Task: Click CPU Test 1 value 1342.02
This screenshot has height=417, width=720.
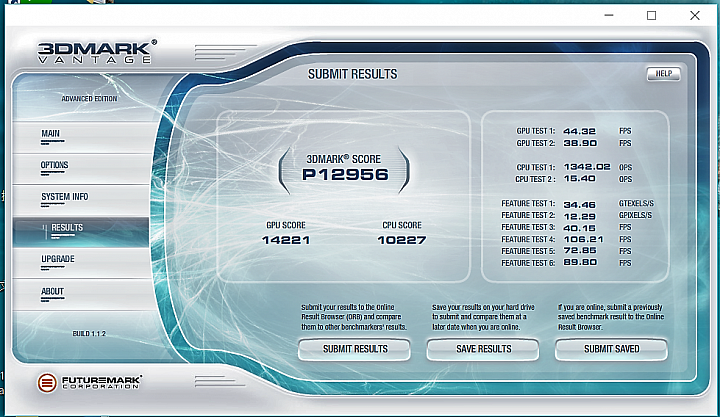Action: (x=587, y=167)
